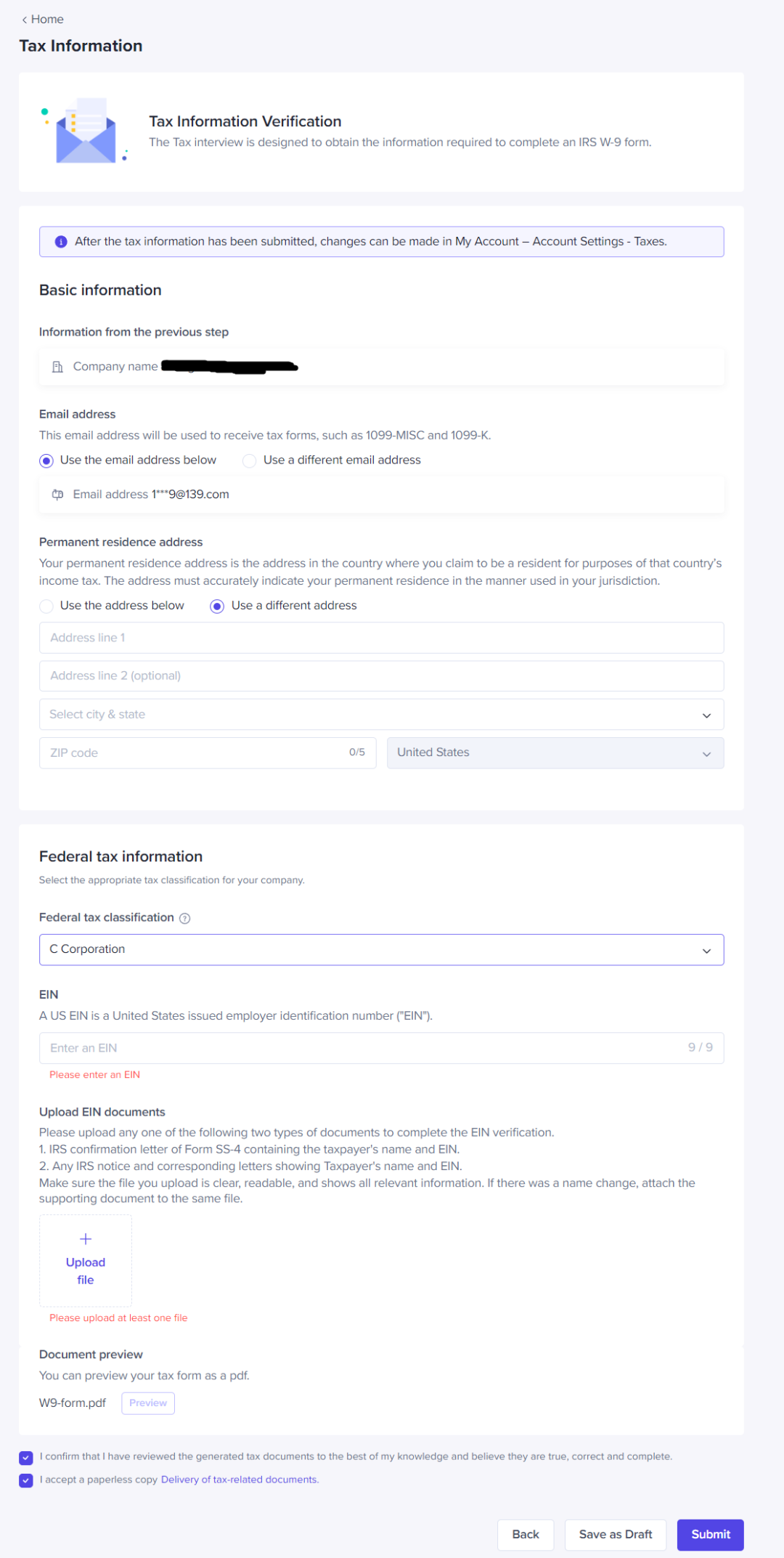The width and height of the screenshot is (784, 1558).
Task: Click the email address field icon
Action: point(57,495)
